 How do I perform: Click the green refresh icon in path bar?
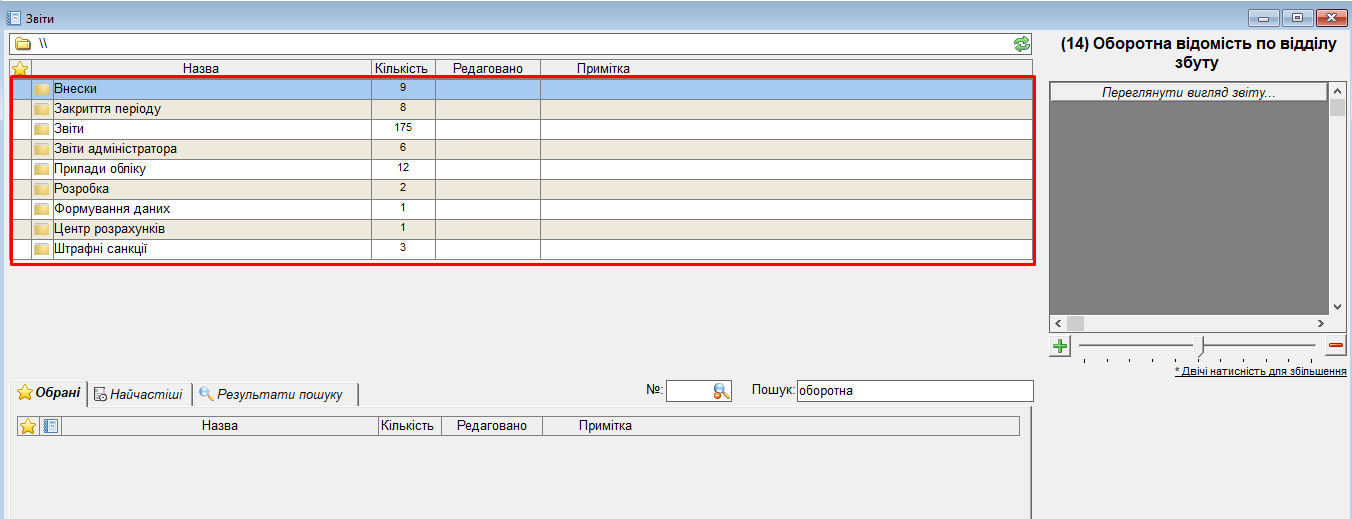click(x=1021, y=44)
